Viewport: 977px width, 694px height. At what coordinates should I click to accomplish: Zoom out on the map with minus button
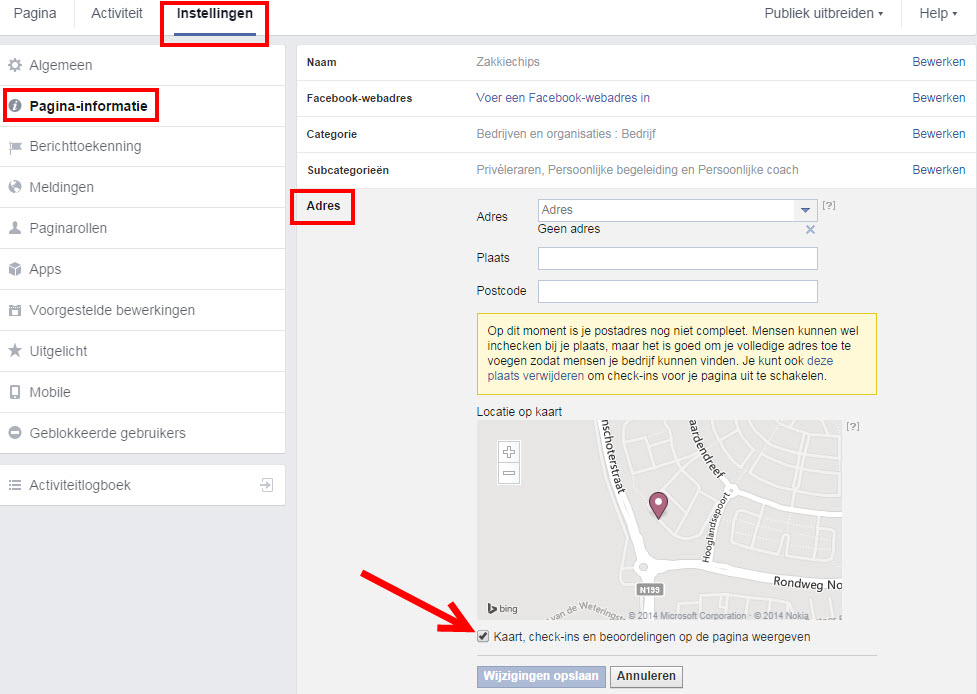pyautogui.click(x=509, y=473)
